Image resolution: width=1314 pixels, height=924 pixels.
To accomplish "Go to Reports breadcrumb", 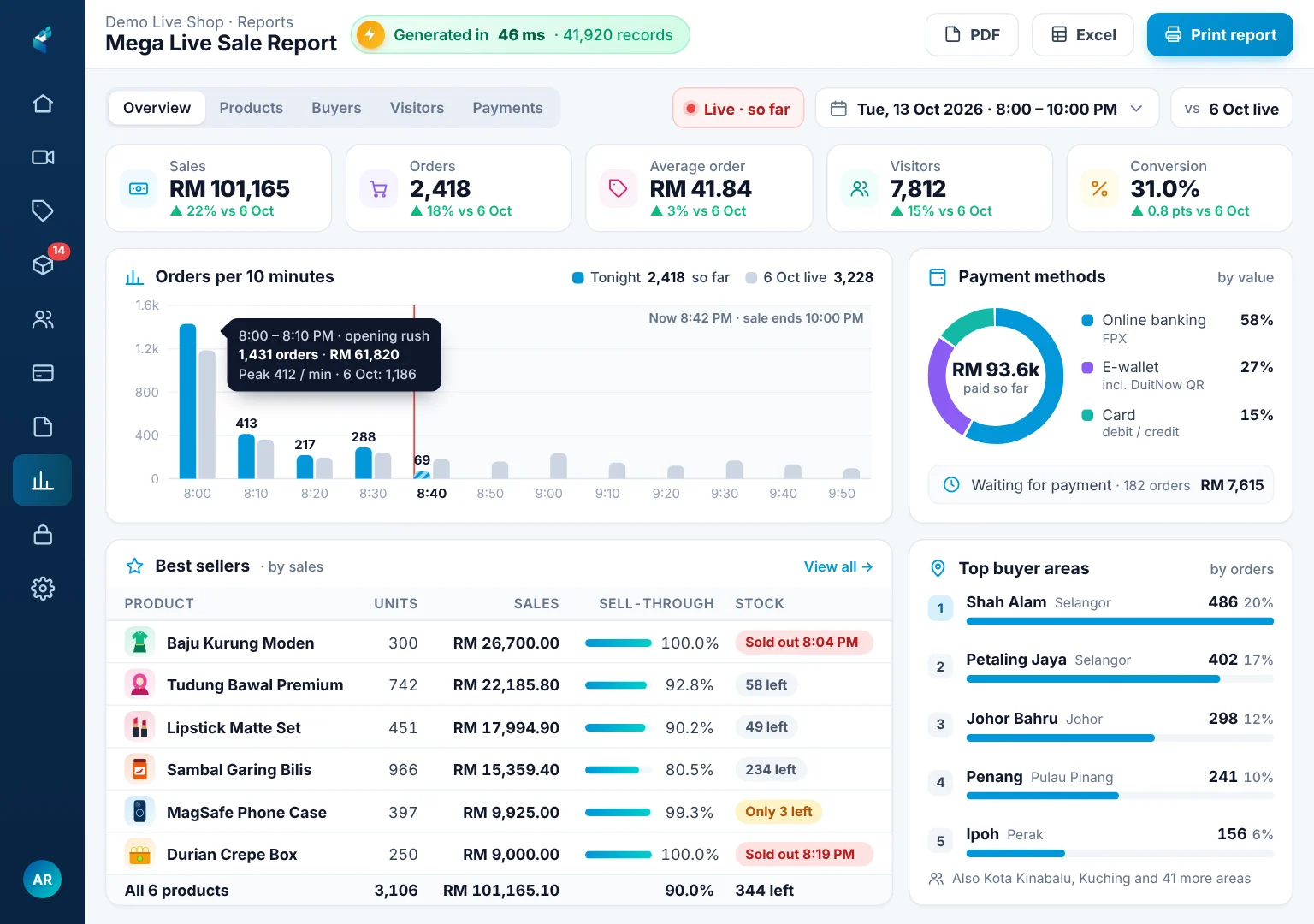I will click(x=265, y=22).
